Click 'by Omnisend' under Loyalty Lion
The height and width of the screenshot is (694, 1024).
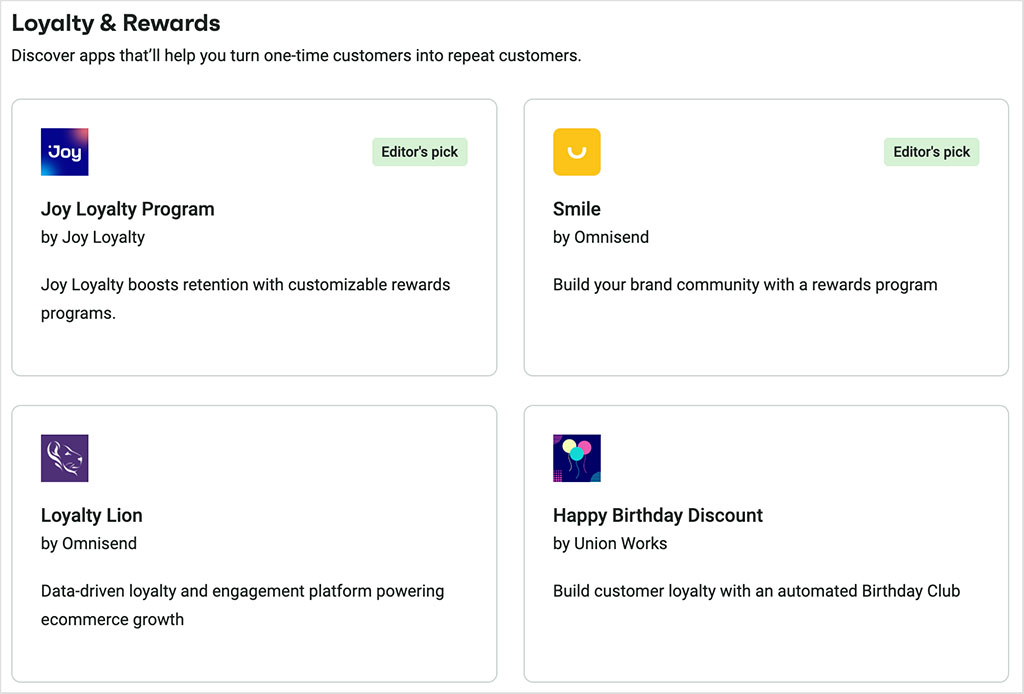(x=89, y=544)
